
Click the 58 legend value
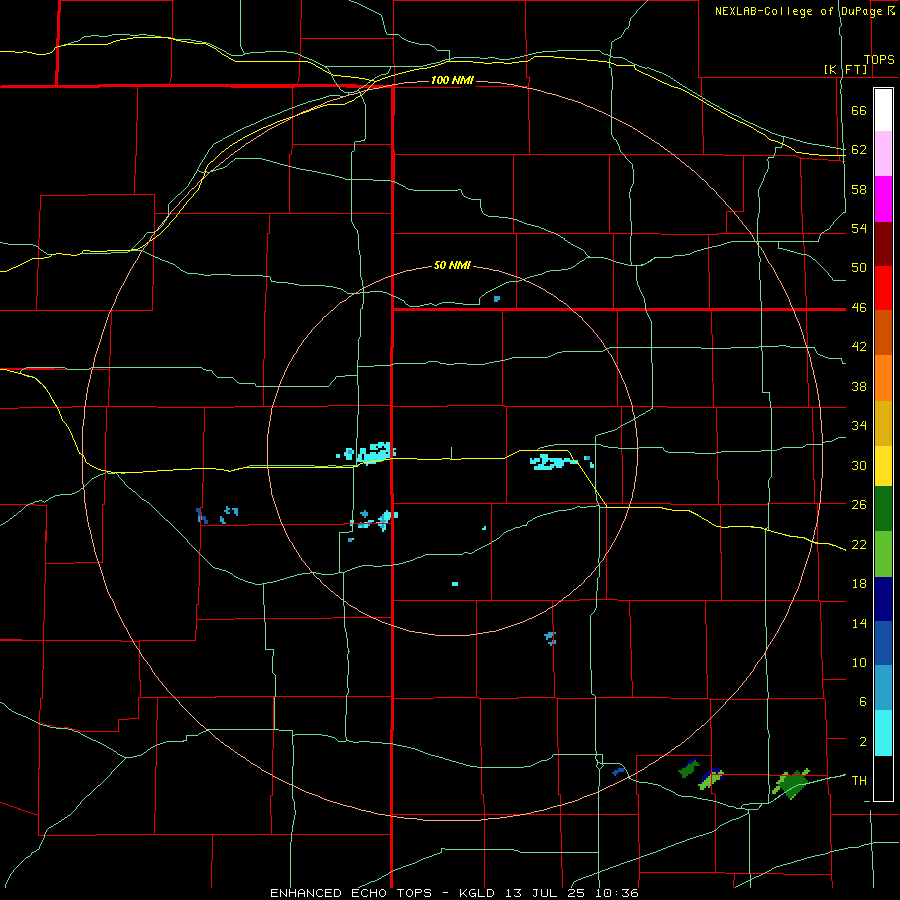[x=859, y=189]
